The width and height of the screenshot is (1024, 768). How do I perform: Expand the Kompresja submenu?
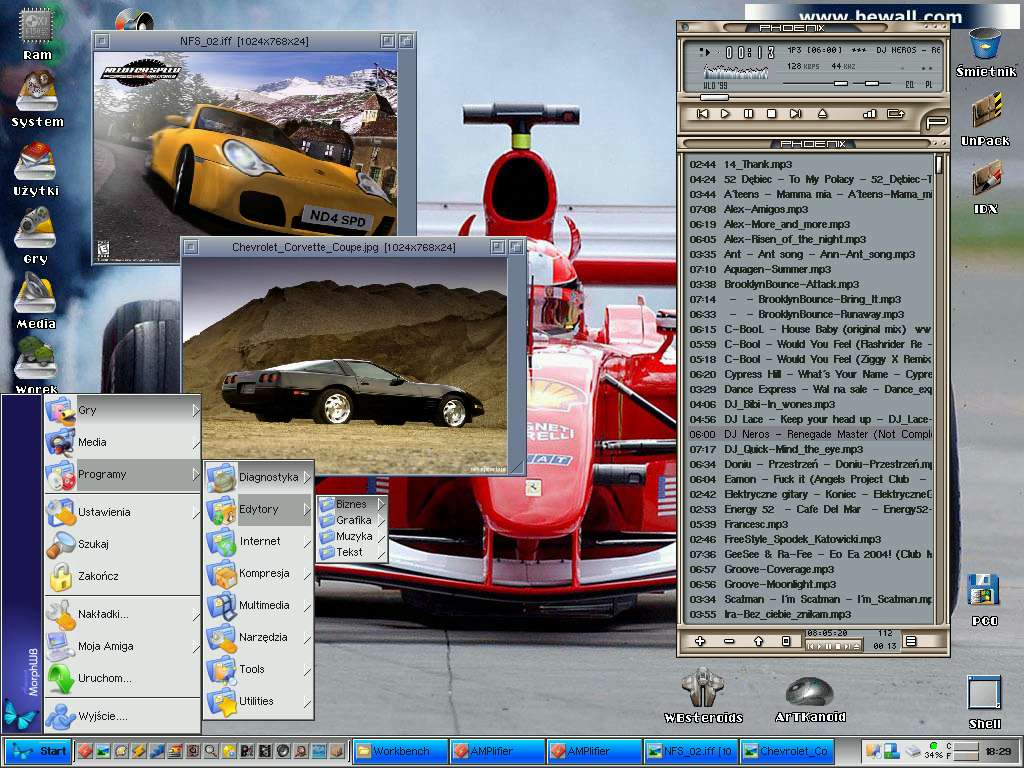(259, 573)
